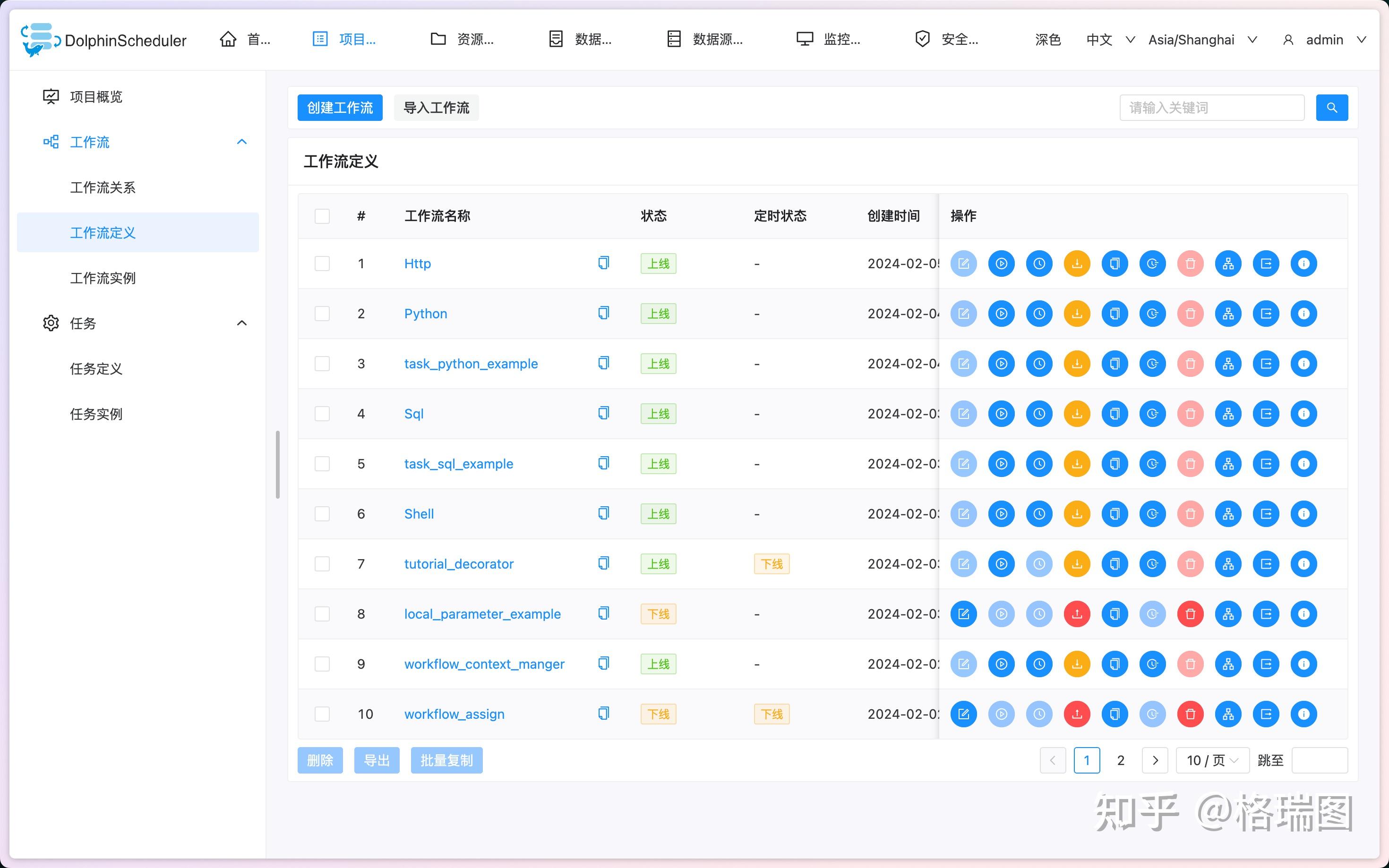
Task: Check the select-all checkbox in the table header
Action: 322,216
